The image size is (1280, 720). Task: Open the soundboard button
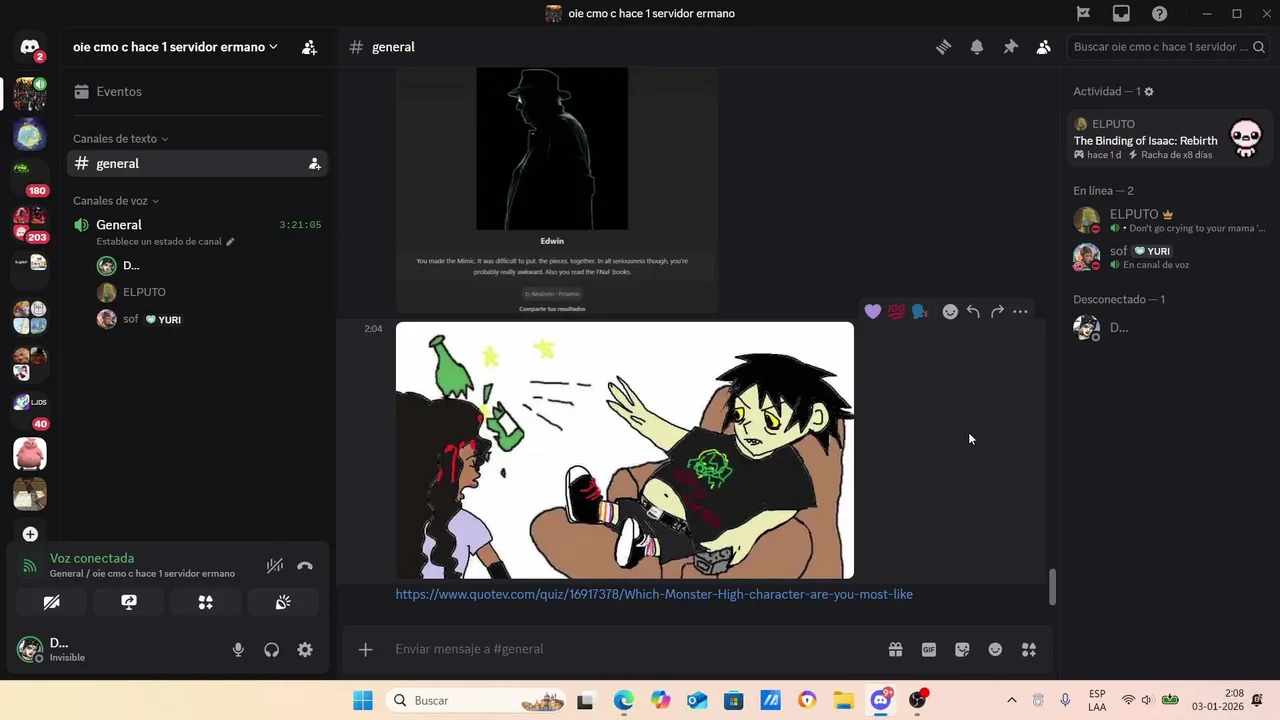[x=283, y=602]
